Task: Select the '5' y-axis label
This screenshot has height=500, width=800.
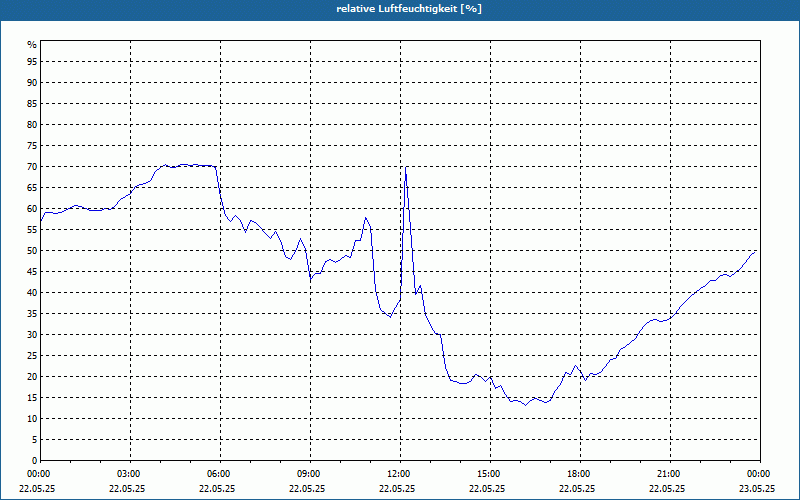Action: 35,440
